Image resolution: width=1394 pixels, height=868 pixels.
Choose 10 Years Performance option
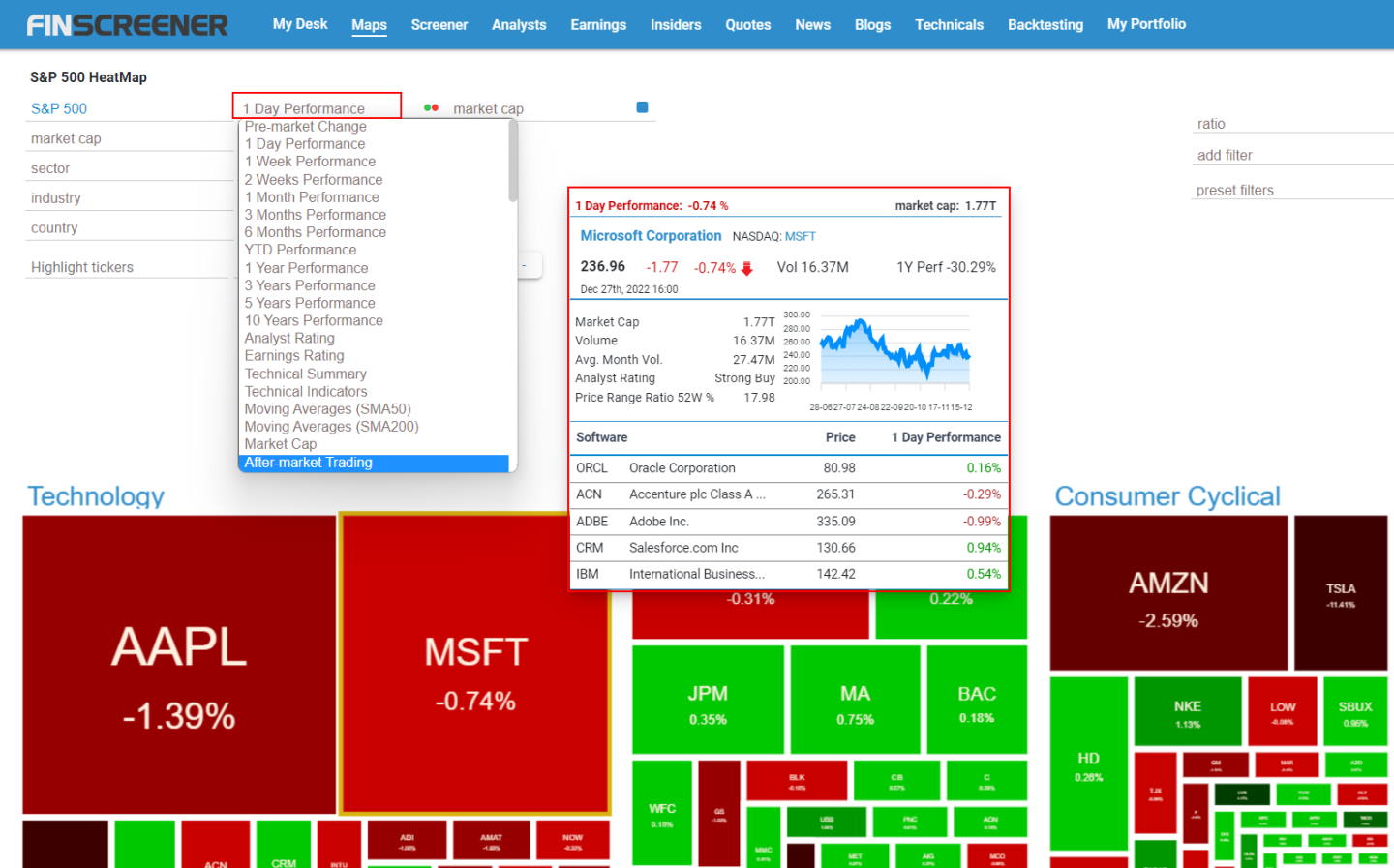(x=374, y=320)
